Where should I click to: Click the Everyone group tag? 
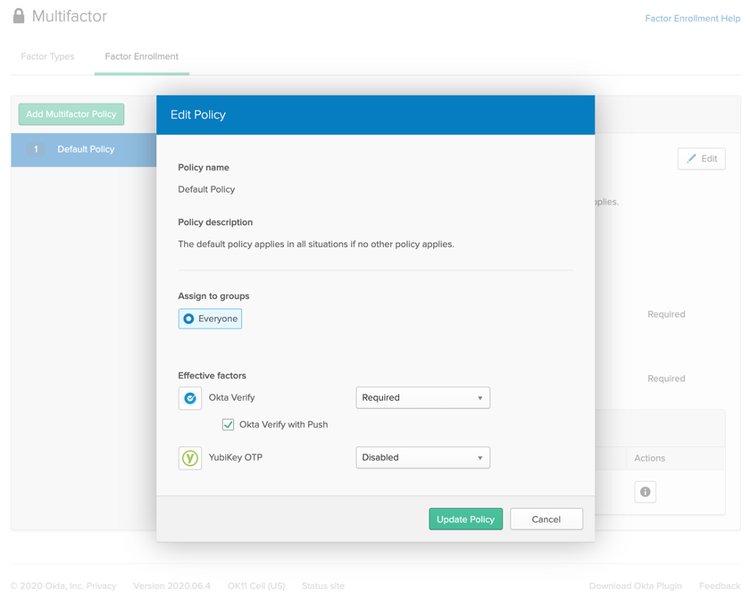(x=210, y=319)
